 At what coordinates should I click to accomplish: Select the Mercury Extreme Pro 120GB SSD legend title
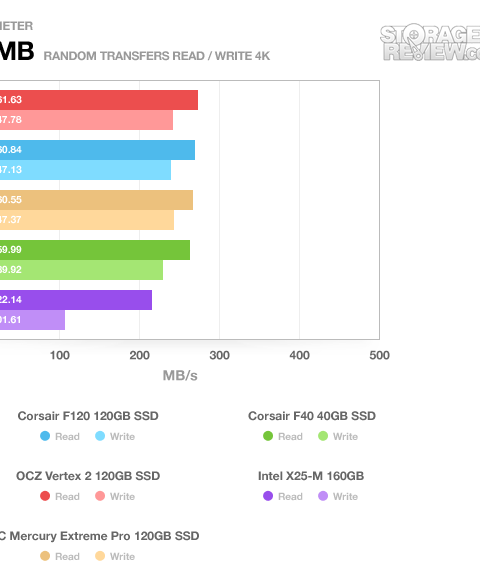tap(99, 536)
